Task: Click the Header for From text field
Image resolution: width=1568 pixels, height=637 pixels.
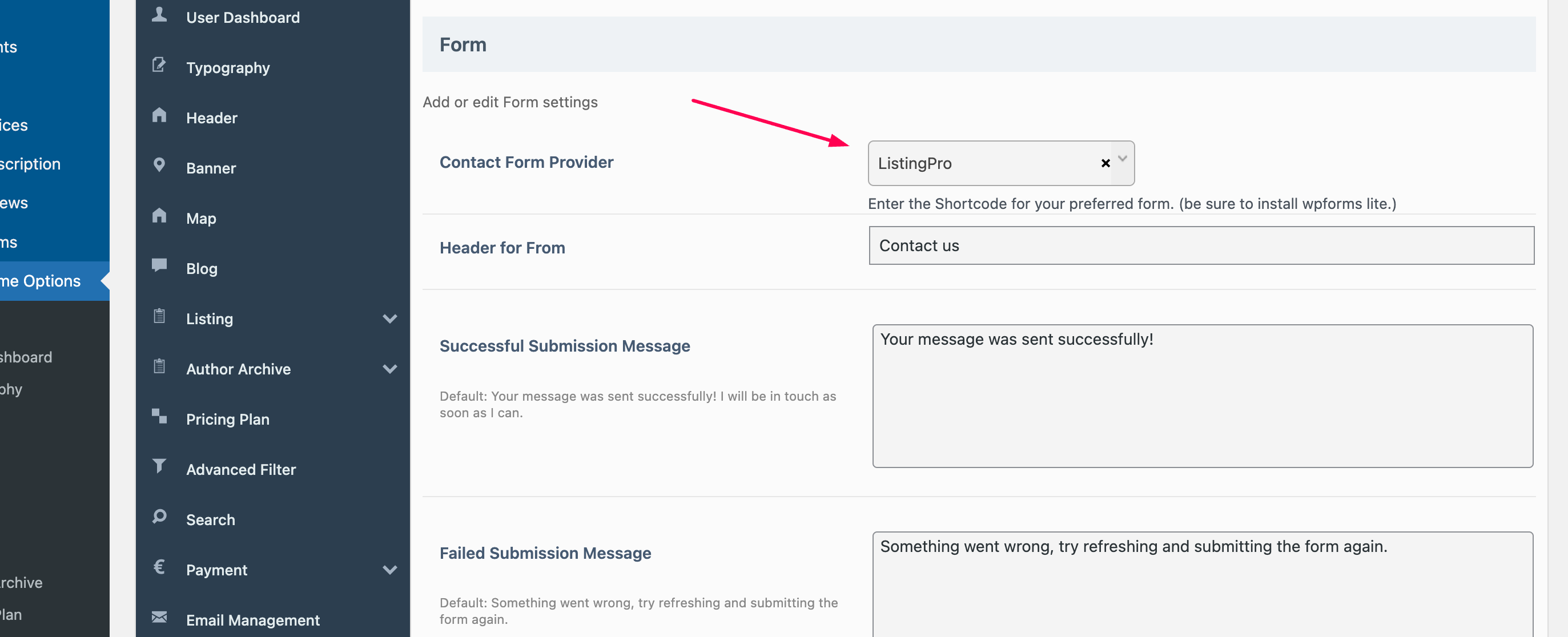Action: [1201, 246]
